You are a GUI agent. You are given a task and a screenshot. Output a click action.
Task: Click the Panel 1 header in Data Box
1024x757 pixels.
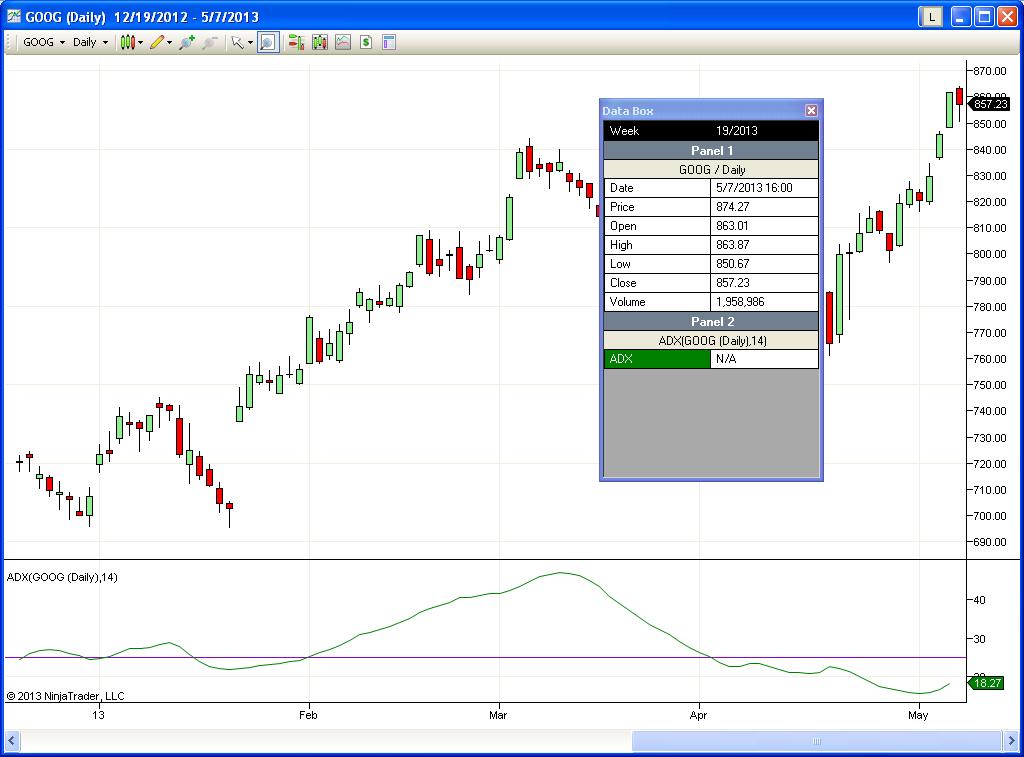point(711,150)
